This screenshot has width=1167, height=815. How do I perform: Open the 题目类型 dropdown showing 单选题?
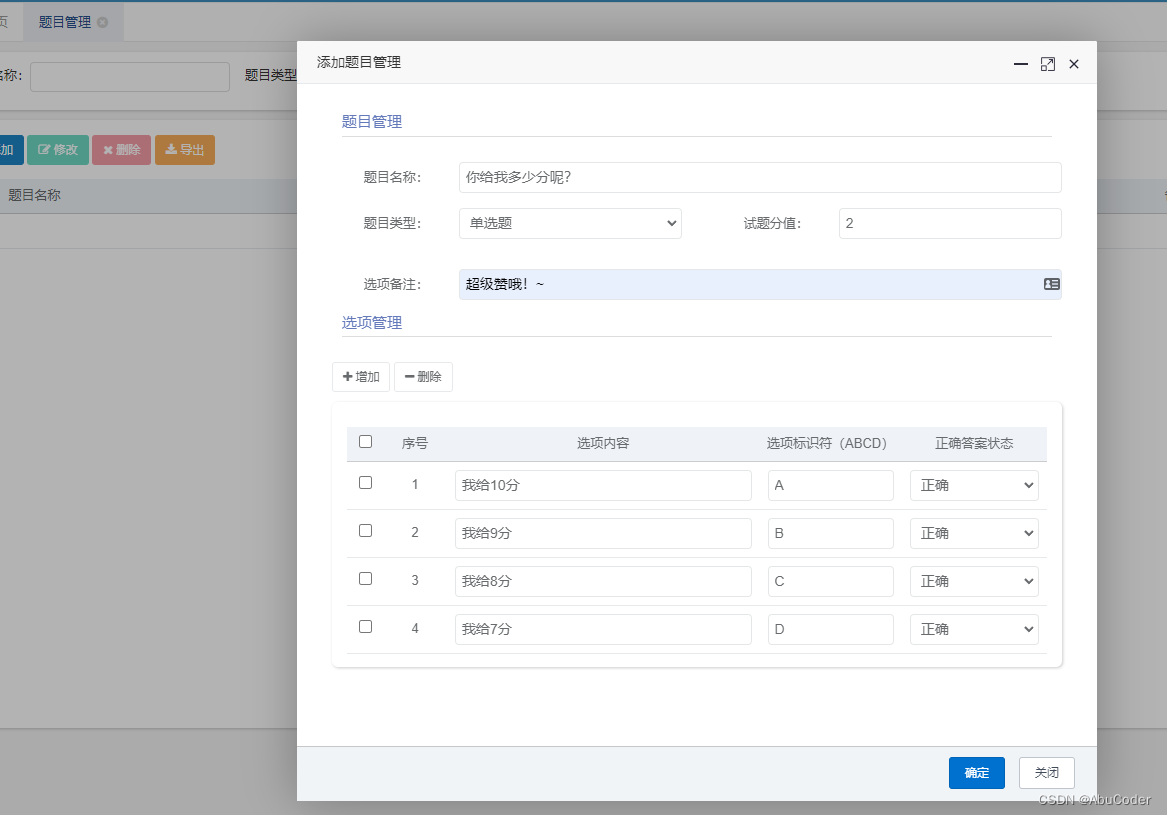pos(570,223)
